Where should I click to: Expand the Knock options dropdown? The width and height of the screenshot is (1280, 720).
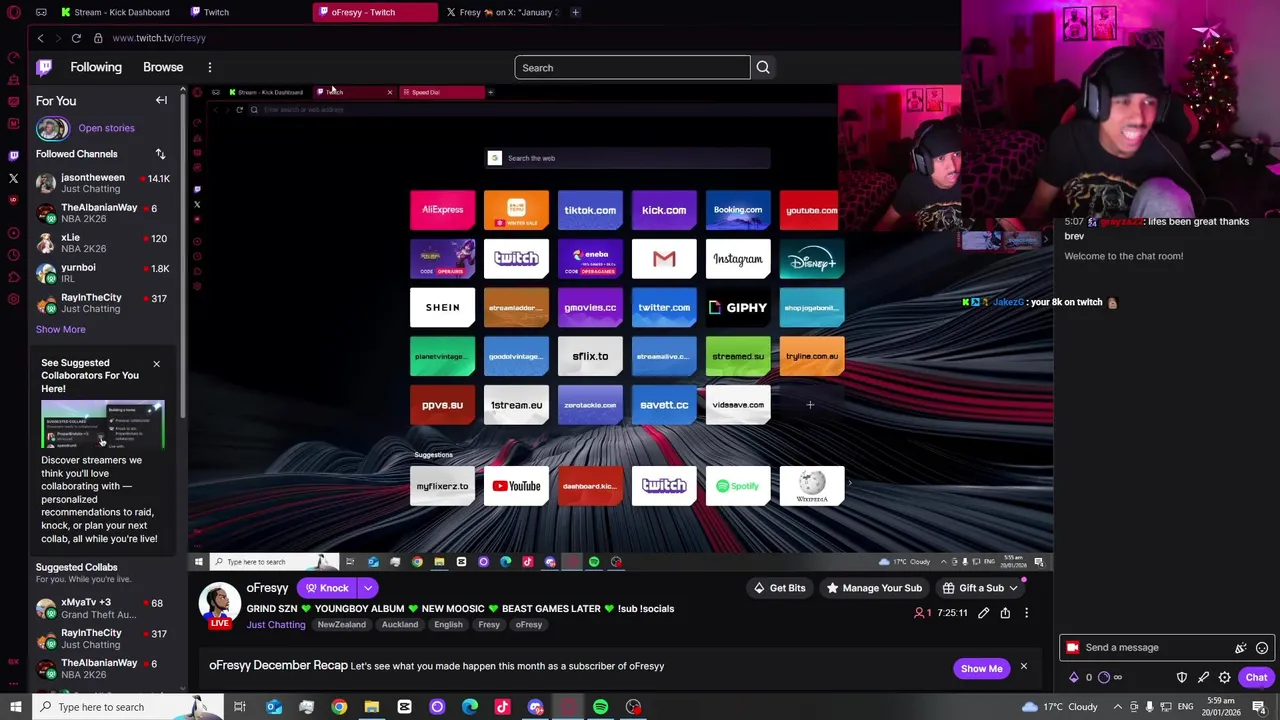coord(368,588)
